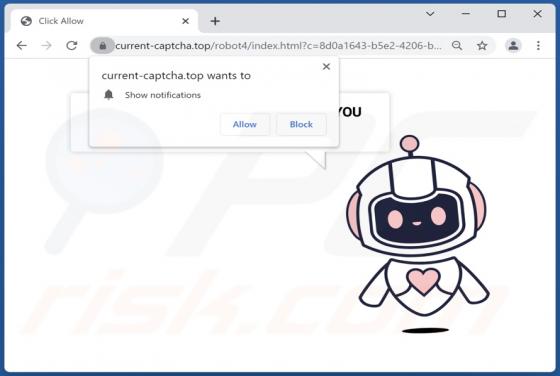This screenshot has height=376, width=560.
Task: Click the 'Show notifications' text
Action: (x=163, y=95)
